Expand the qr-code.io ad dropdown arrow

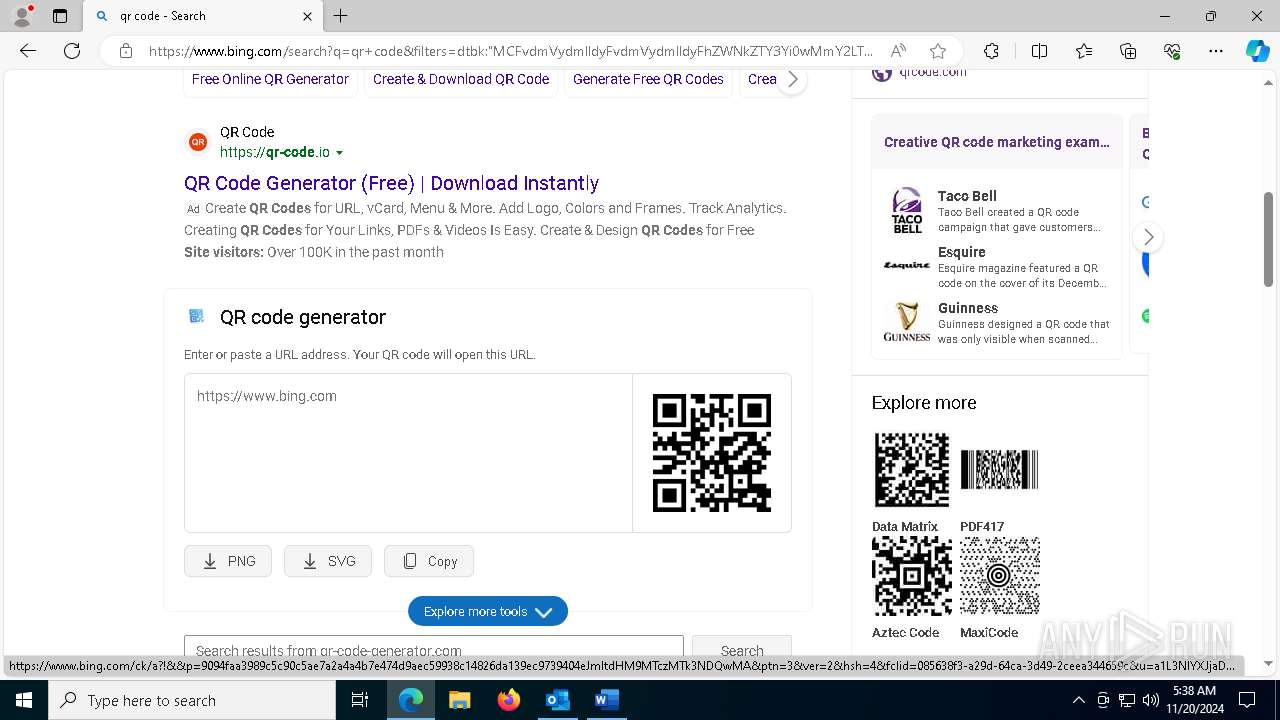click(x=339, y=153)
